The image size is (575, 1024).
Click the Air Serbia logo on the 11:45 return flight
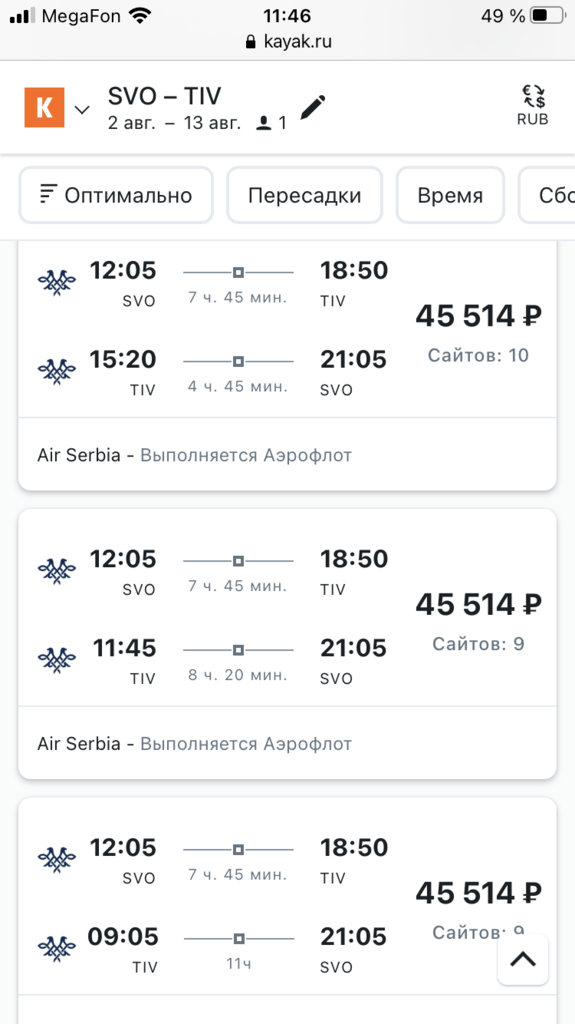point(57,660)
